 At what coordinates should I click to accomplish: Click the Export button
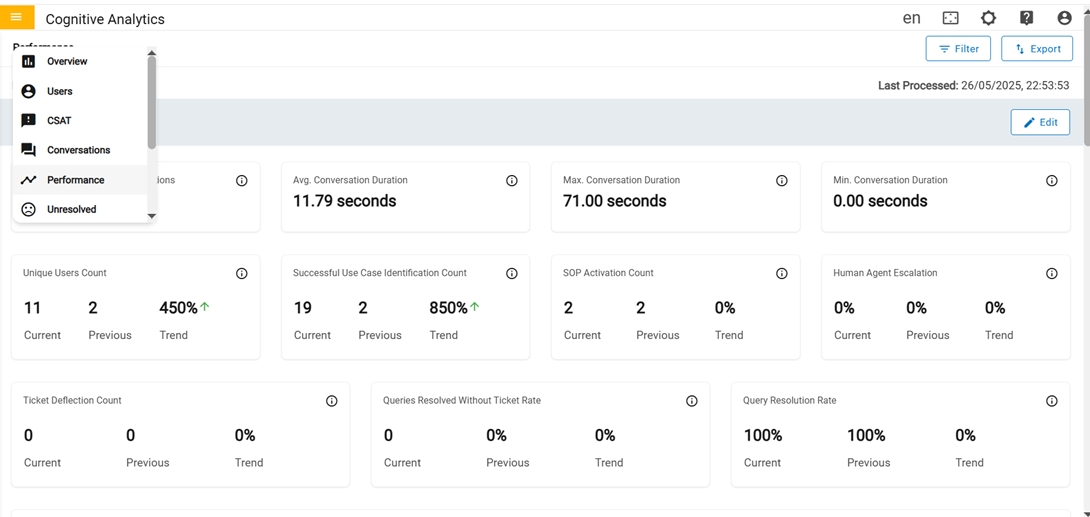1037,49
